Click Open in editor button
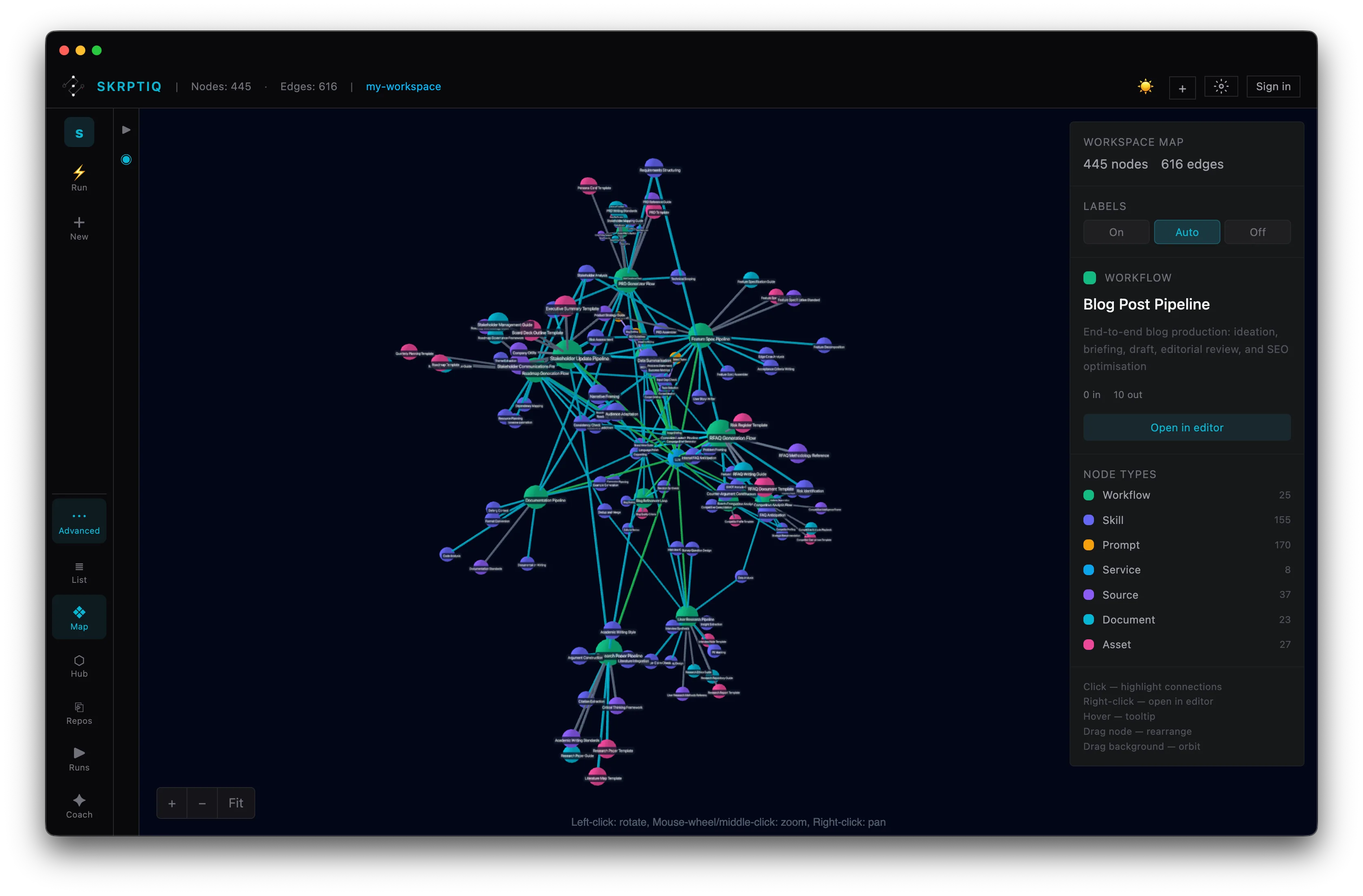This screenshot has height=896, width=1363. pos(1187,428)
